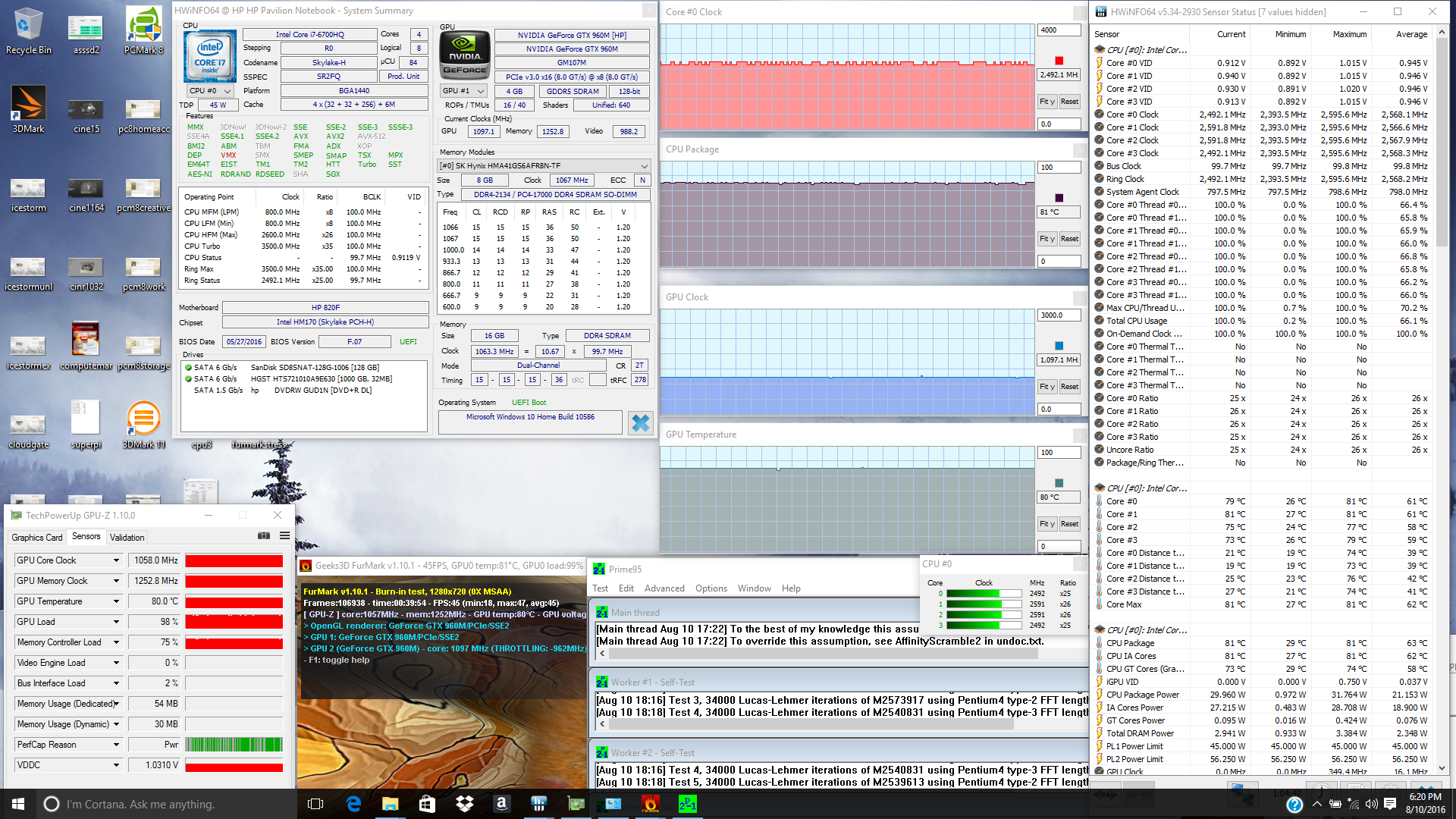This screenshot has width=1456, height=819.
Task: Click Fit y in GPU Clock graph
Action: point(1046,387)
